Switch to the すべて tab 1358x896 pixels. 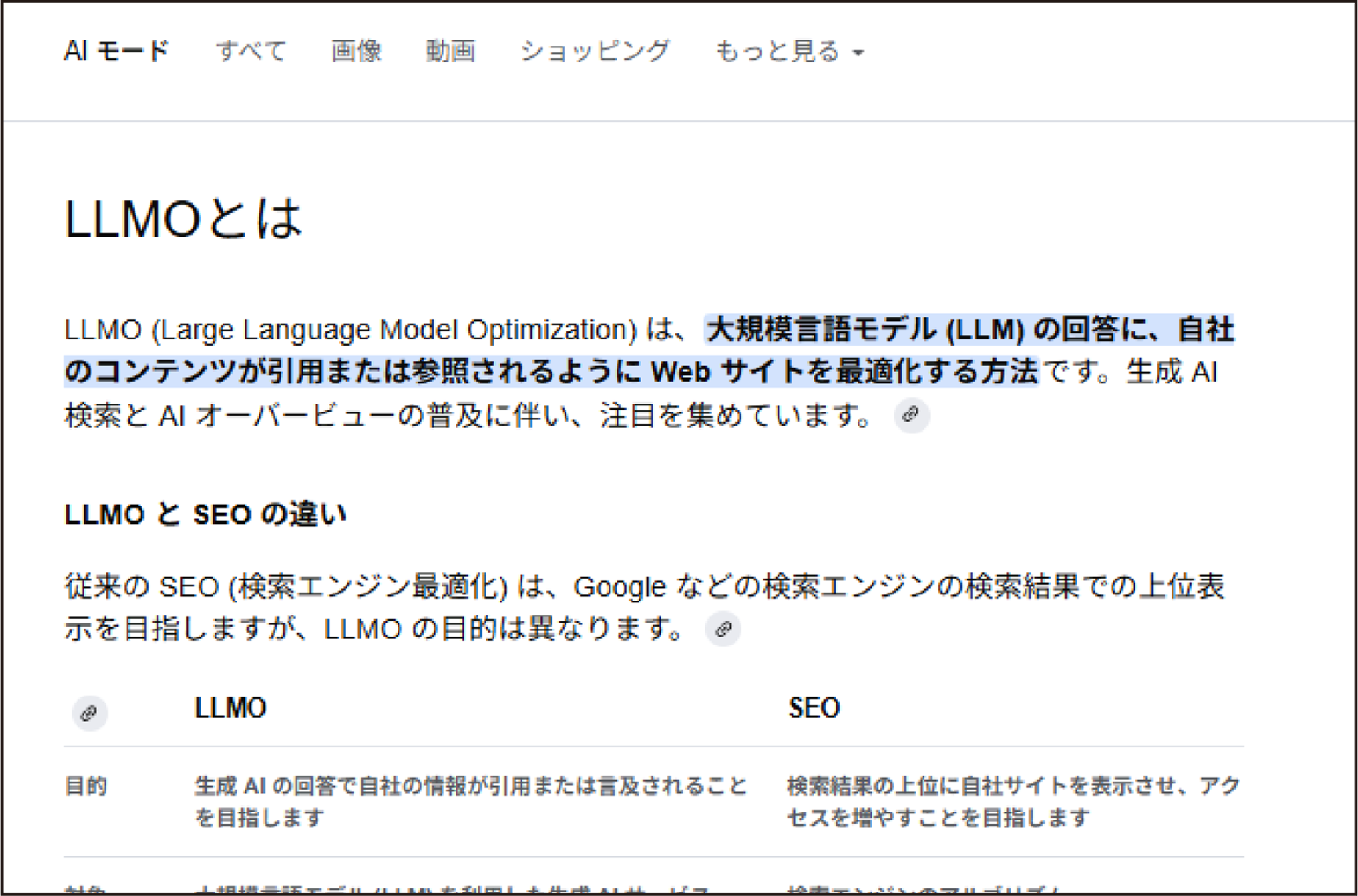tap(251, 51)
